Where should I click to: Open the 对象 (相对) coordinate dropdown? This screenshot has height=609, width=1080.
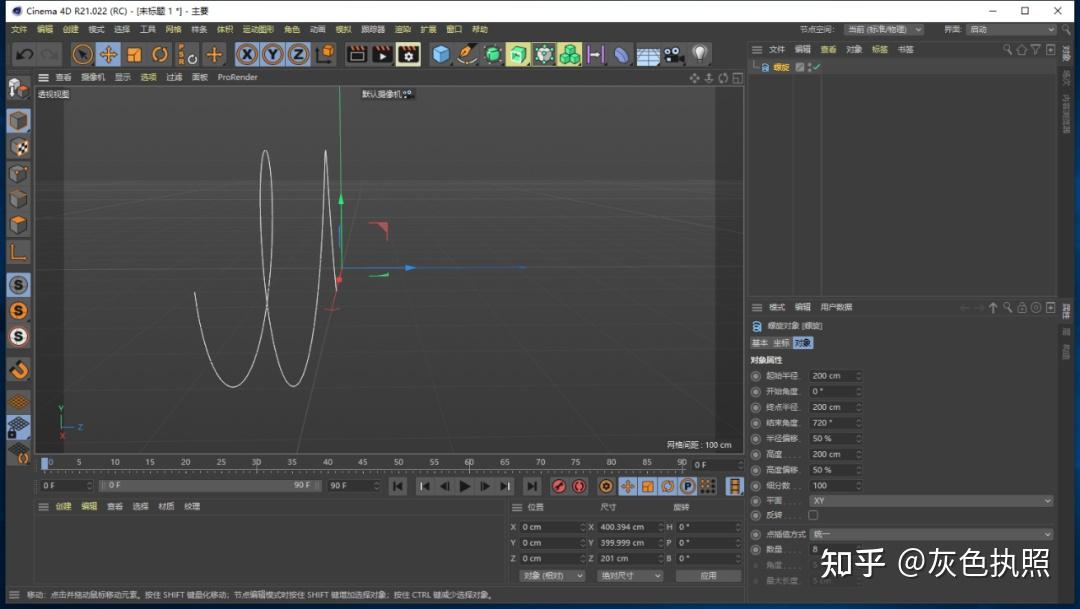click(x=552, y=575)
